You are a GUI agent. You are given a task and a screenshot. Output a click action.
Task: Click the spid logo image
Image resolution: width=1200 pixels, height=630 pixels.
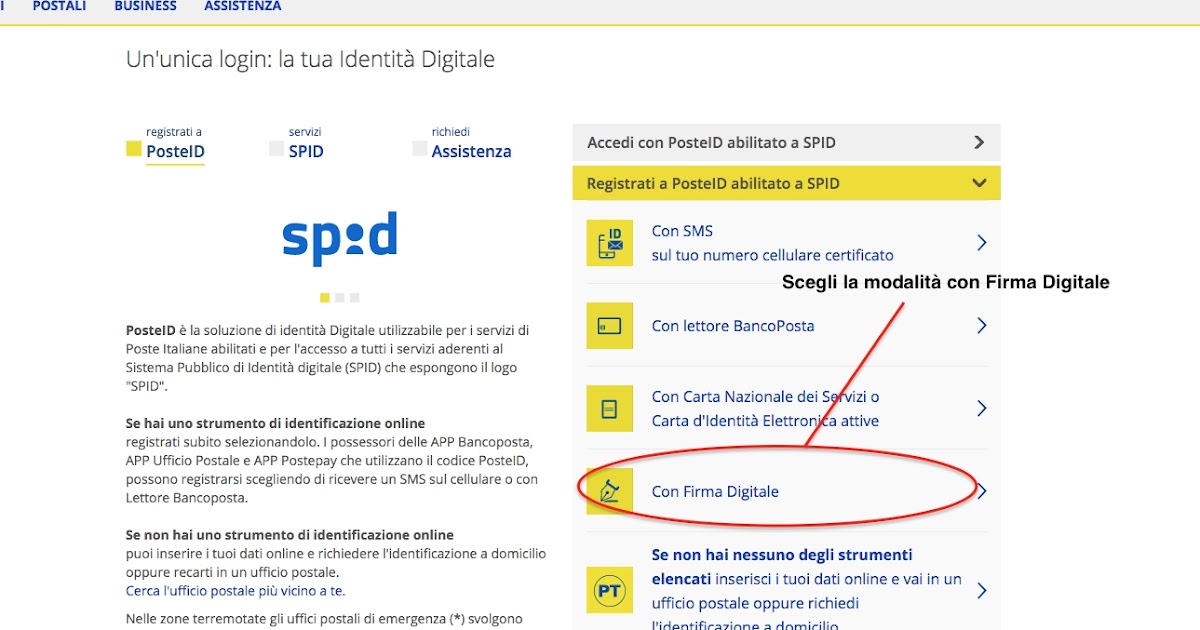340,238
